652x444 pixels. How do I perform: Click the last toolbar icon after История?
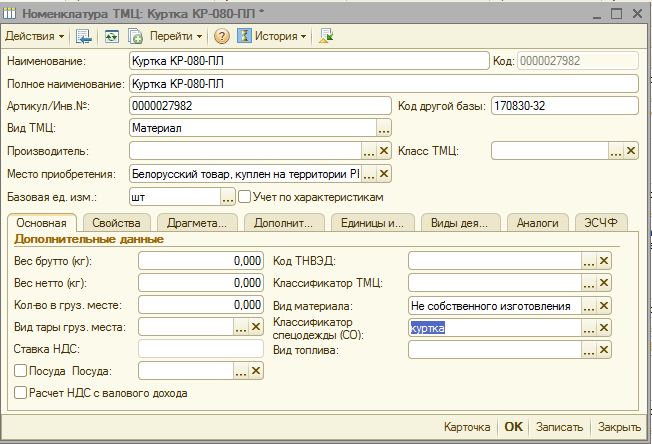tap(326, 36)
